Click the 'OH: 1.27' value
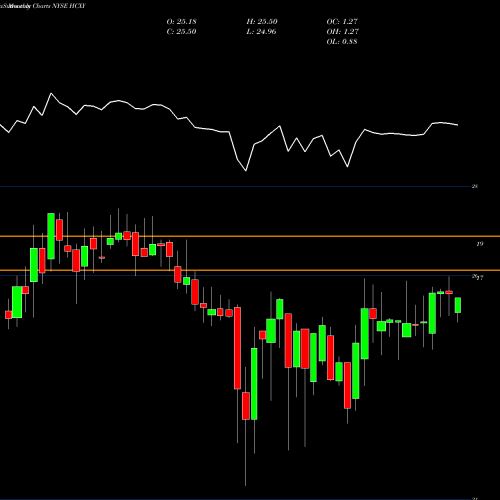Viewport: 500px width, 500px height. tap(343, 32)
